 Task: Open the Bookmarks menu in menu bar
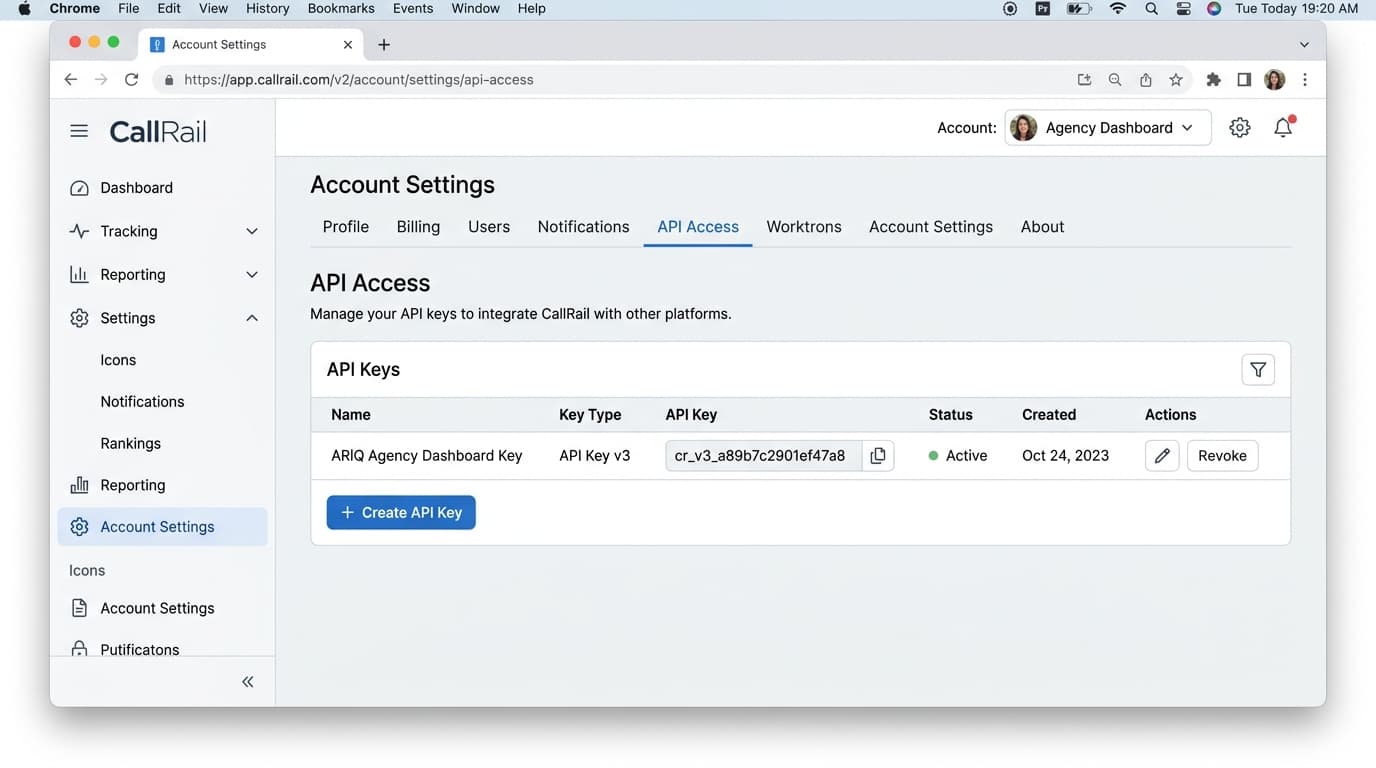pyautogui.click(x=341, y=8)
